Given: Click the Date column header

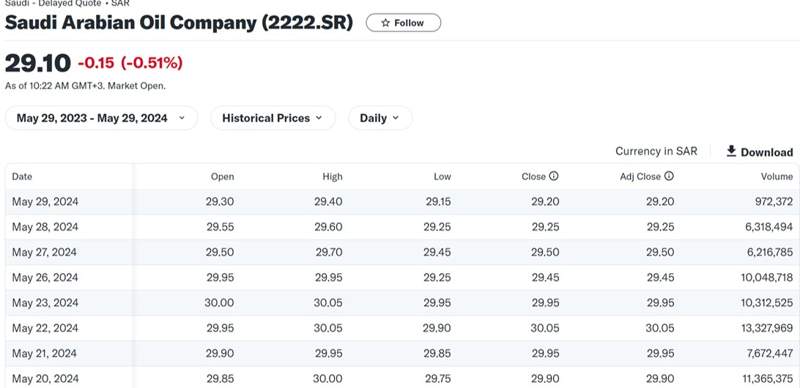Looking at the screenshot, I should click(x=22, y=177).
